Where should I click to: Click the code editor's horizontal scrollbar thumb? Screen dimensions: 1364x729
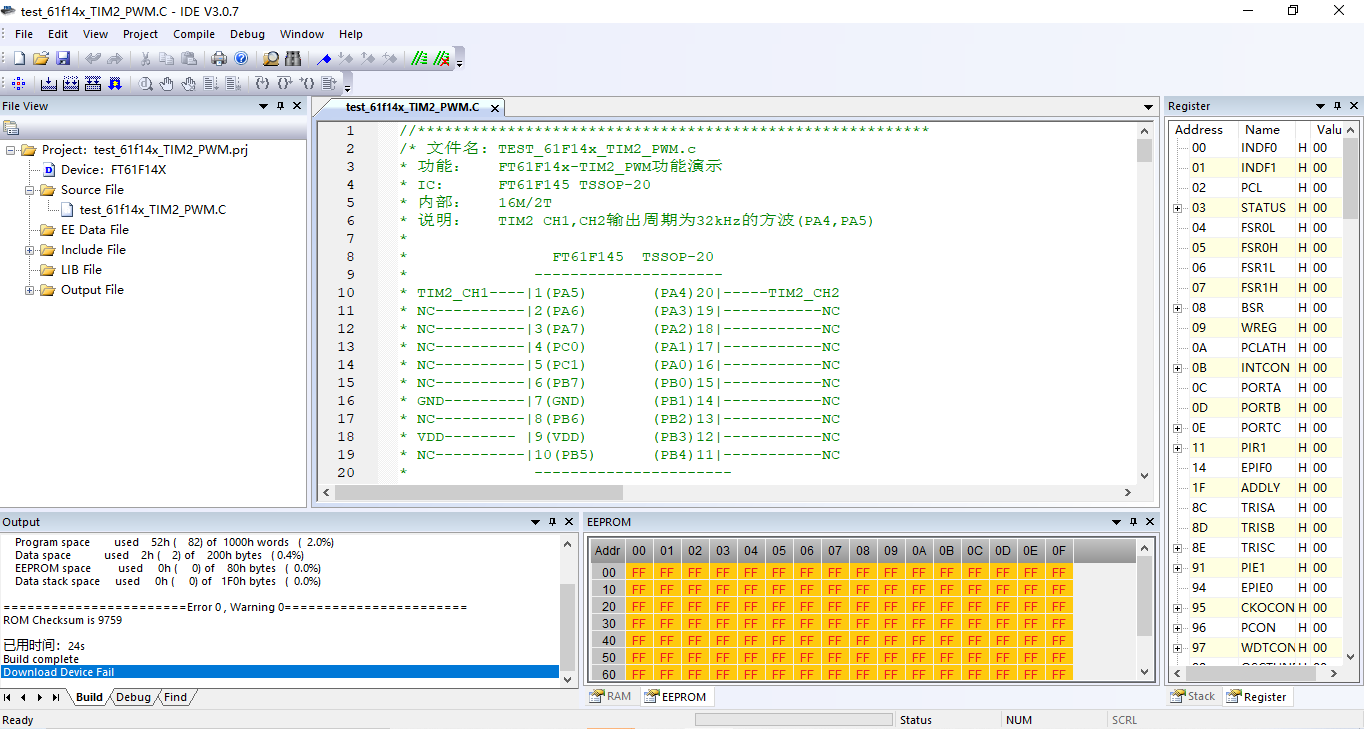point(478,492)
